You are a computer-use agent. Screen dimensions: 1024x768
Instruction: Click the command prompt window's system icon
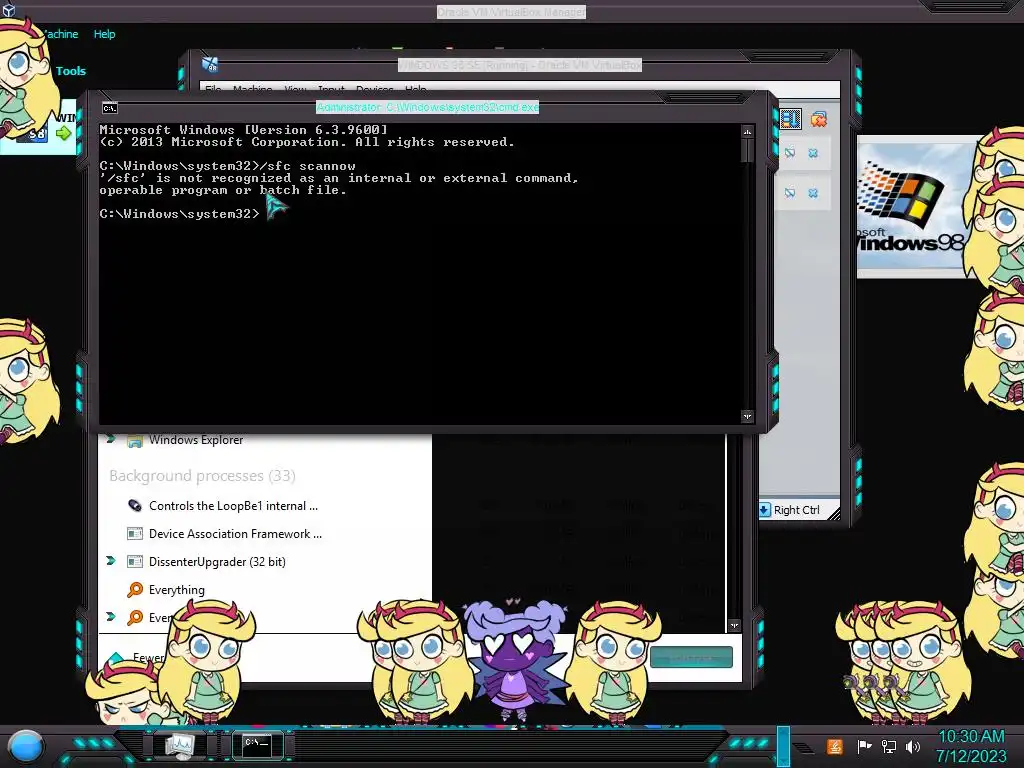pyautogui.click(x=110, y=108)
